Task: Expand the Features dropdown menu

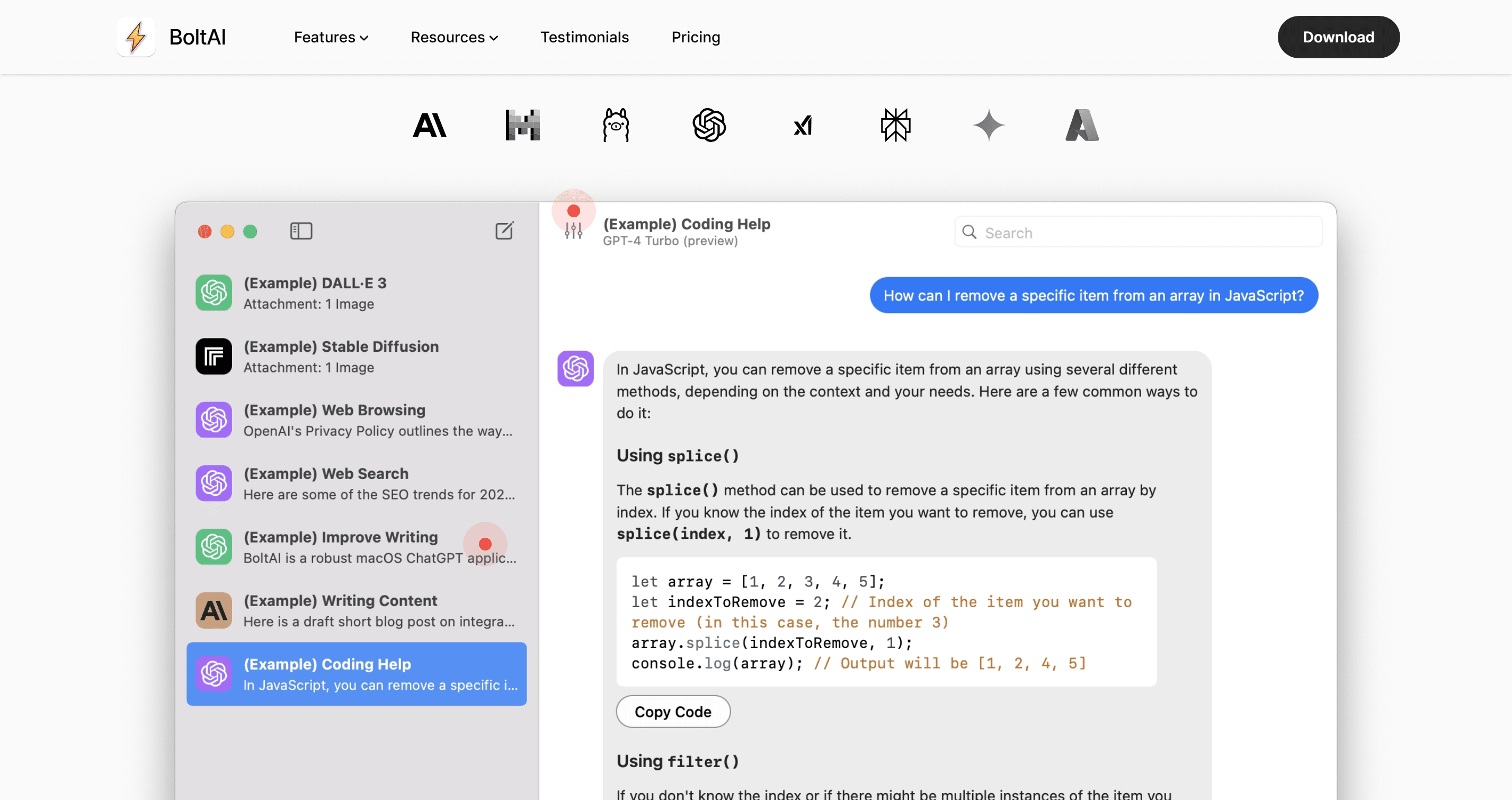Action: click(331, 37)
